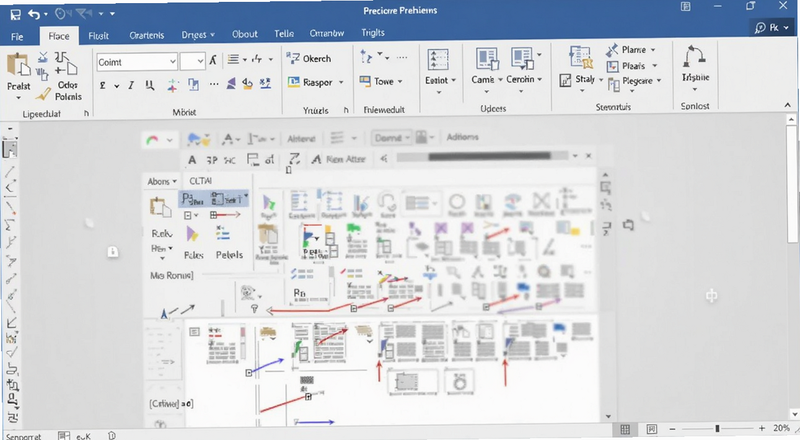Viewport: 800px width, 440px height.
Task: Expand the arrow under Pcelst
Action: pyautogui.click(x=18, y=97)
